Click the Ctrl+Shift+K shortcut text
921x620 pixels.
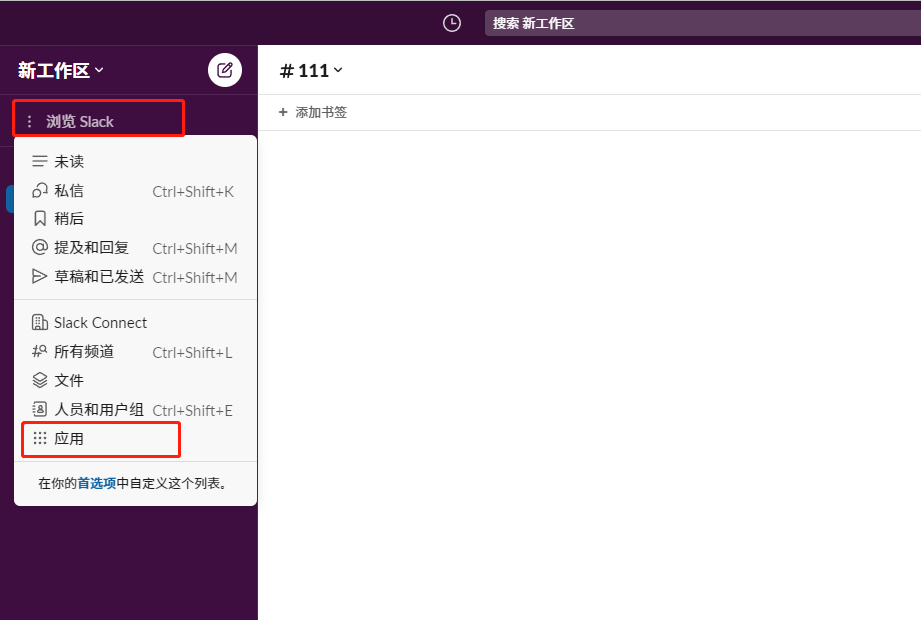pyautogui.click(x=193, y=191)
